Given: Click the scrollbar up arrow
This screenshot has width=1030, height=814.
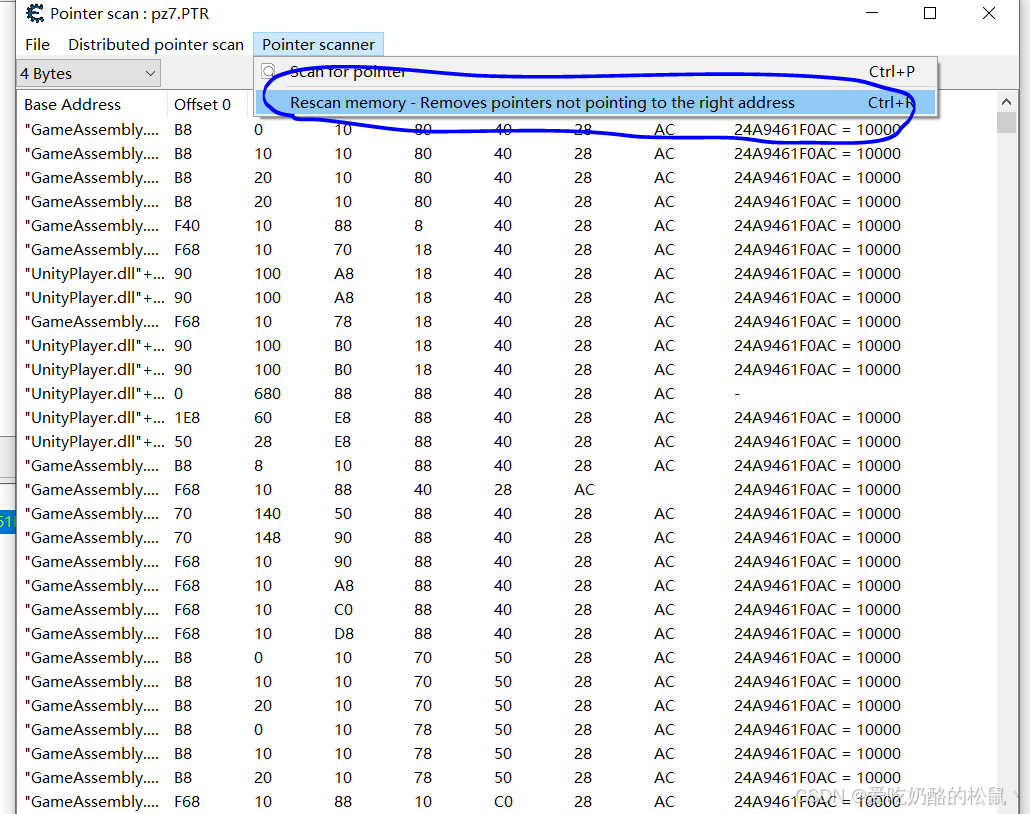Looking at the screenshot, I should 1006,101.
